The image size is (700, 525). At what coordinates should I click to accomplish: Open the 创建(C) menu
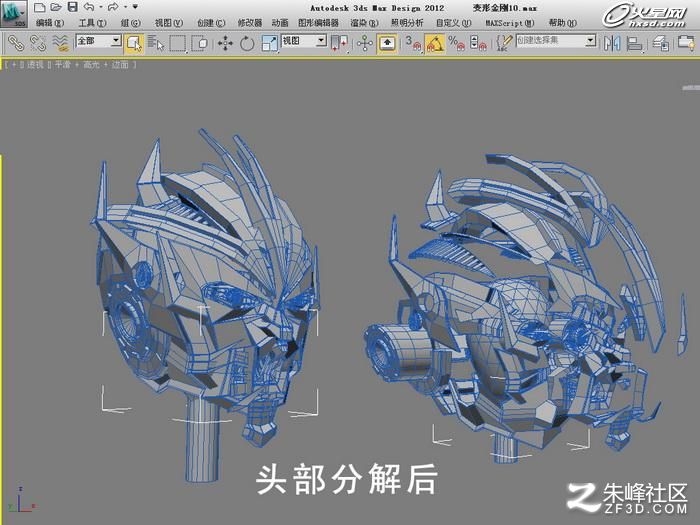(211, 23)
